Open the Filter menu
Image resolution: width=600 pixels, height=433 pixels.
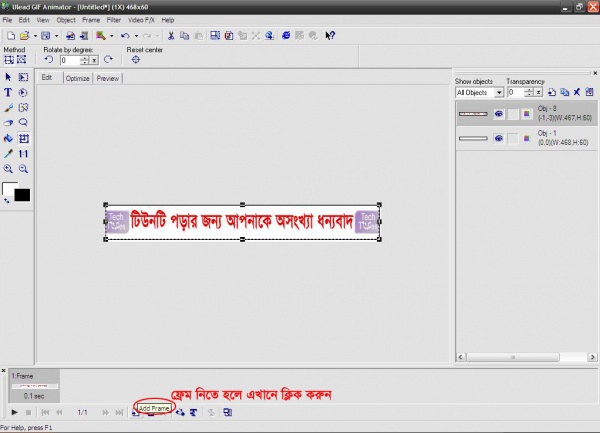114,20
